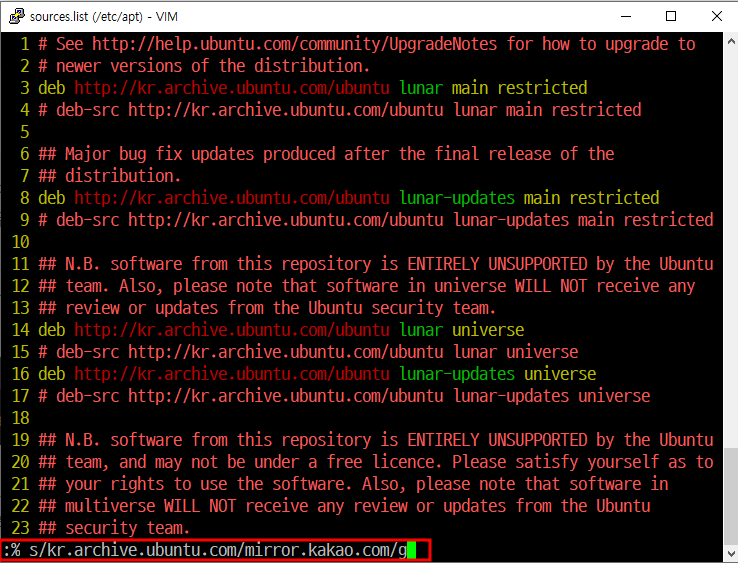Click 'universe' at end of line 16

pyautogui.click(x=560, y=374)
